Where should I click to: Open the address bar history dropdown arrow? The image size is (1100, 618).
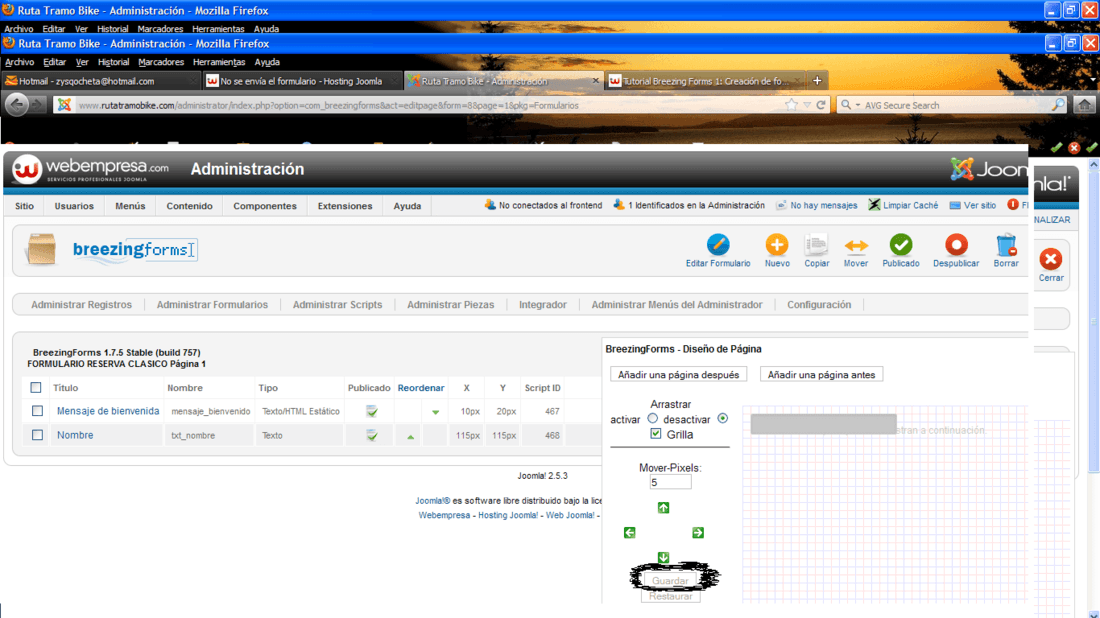(807, 105)
